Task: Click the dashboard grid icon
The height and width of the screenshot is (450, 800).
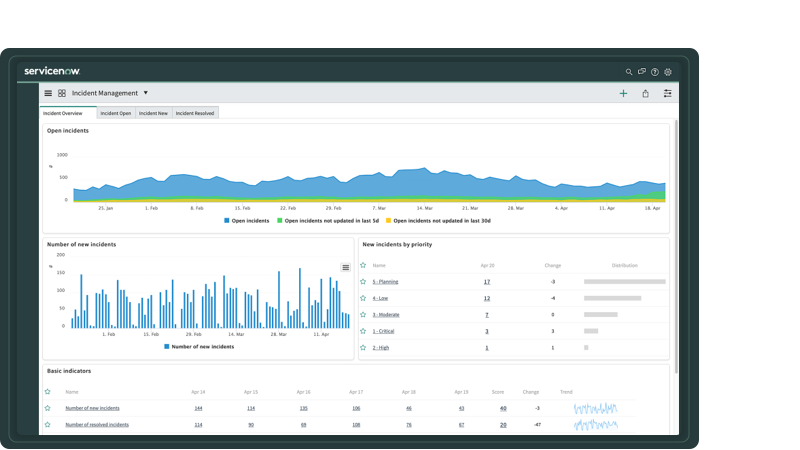Action: click(62, 93)
